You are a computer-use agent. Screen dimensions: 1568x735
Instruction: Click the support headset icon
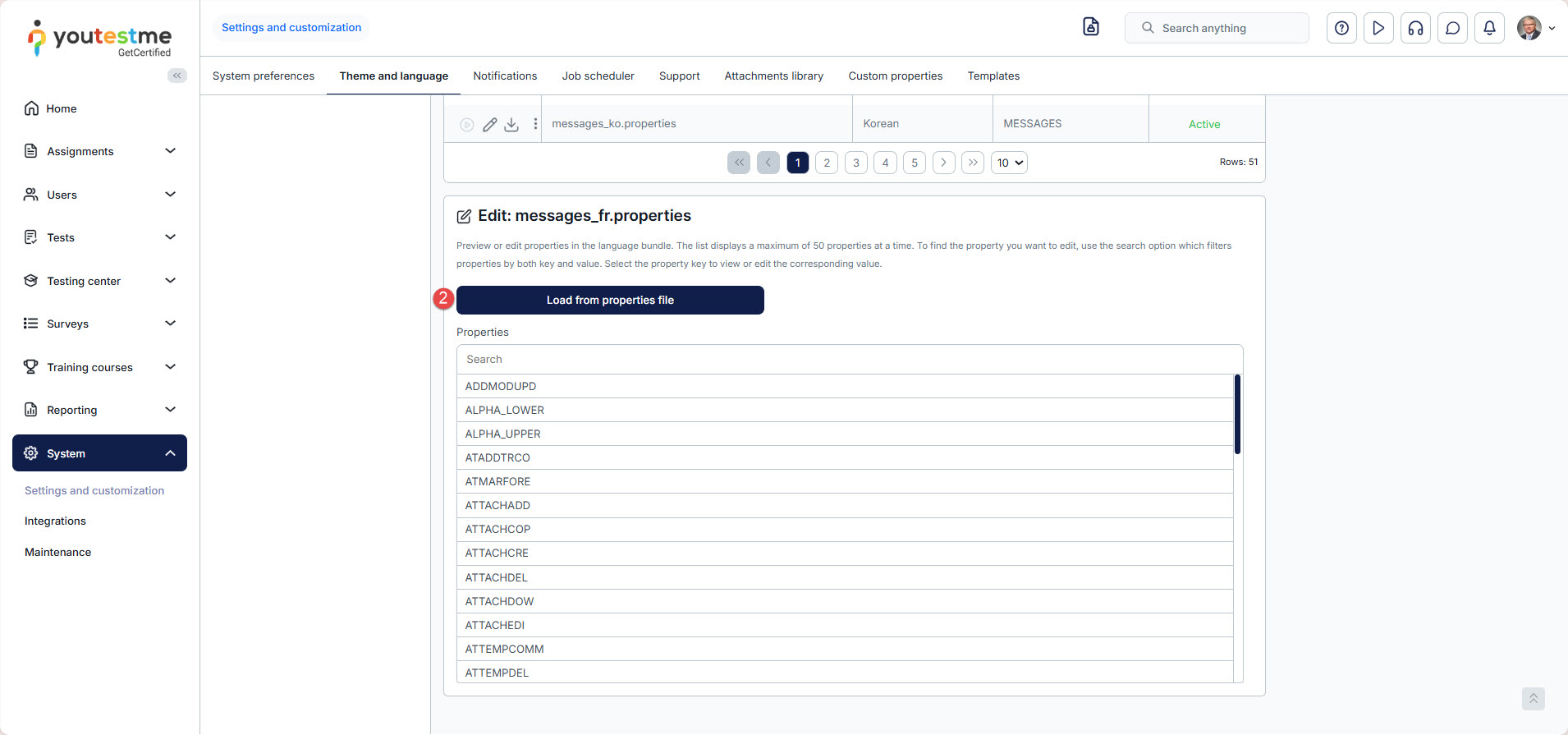coord(1415,28)
